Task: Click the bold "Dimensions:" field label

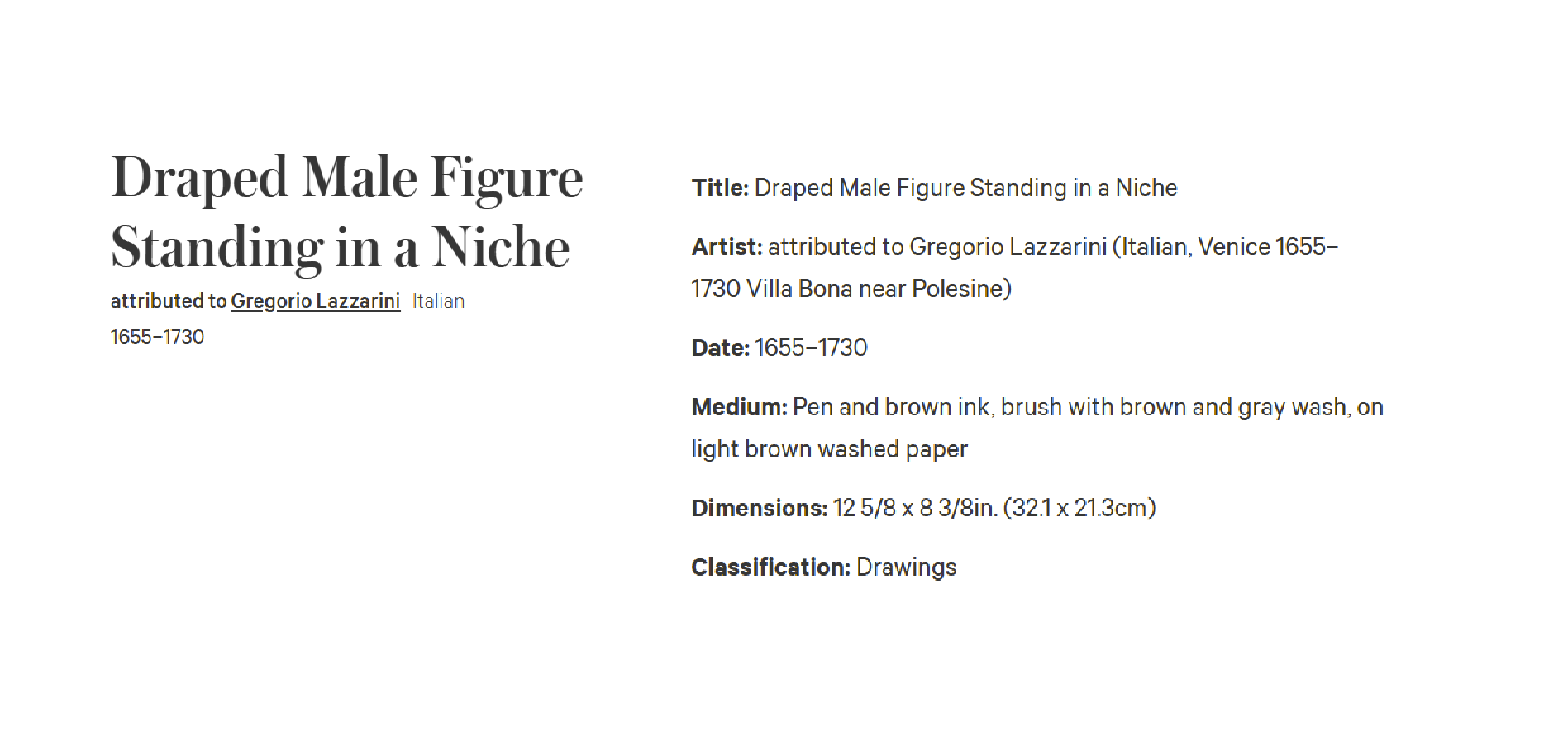Action: click(x=759, y=508)
